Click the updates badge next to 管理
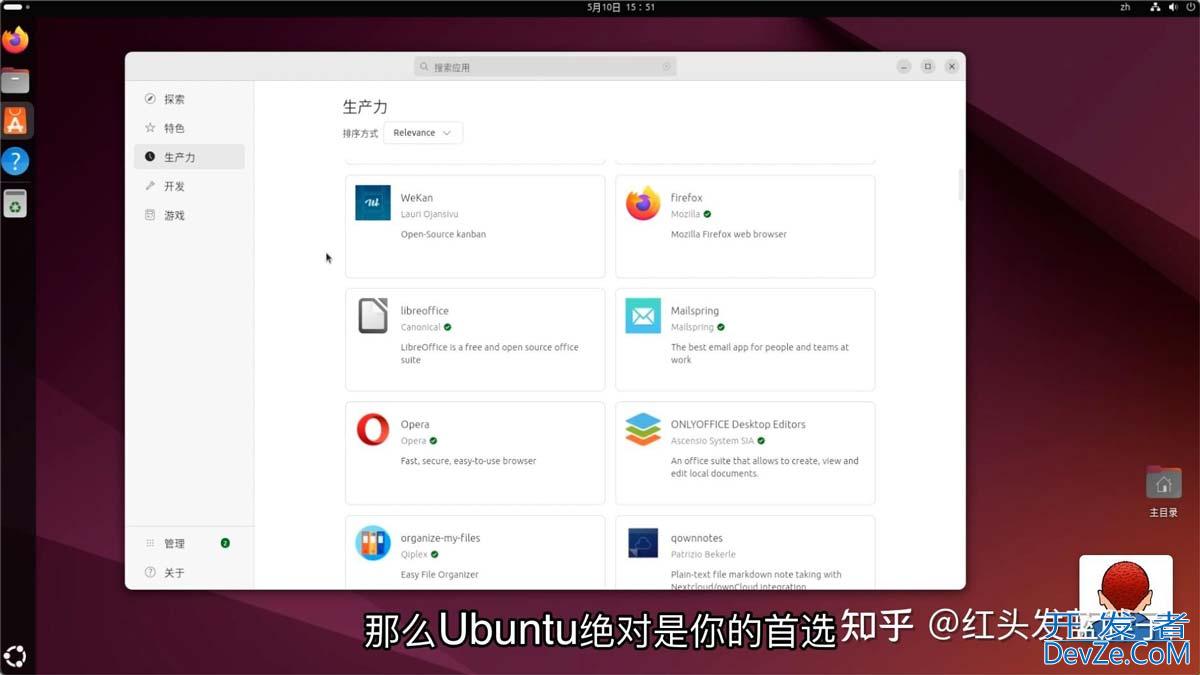This screenshot has height=675, width=1200. click(225, 543)
